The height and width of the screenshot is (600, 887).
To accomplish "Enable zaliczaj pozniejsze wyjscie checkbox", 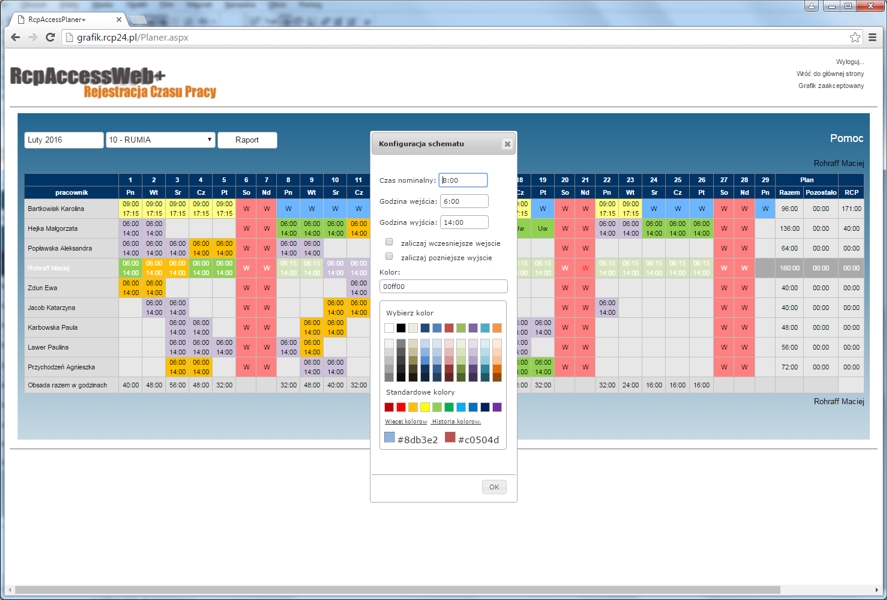I will pos(389,256).
